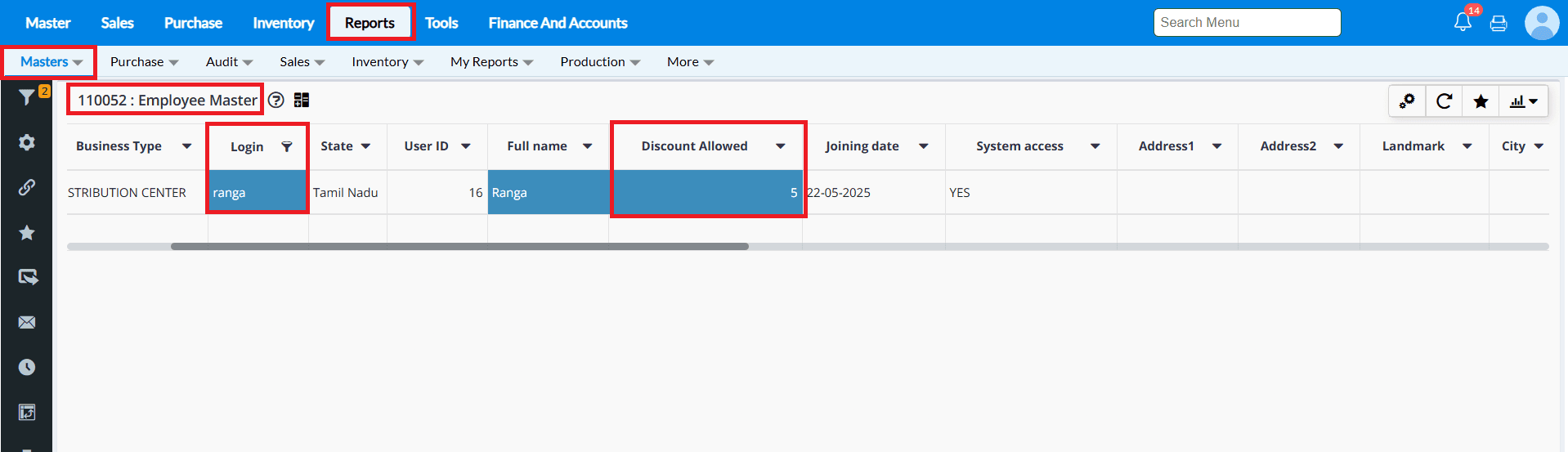Mark report as favorite with star button

pyautogui.click(x=1481, y=101)
